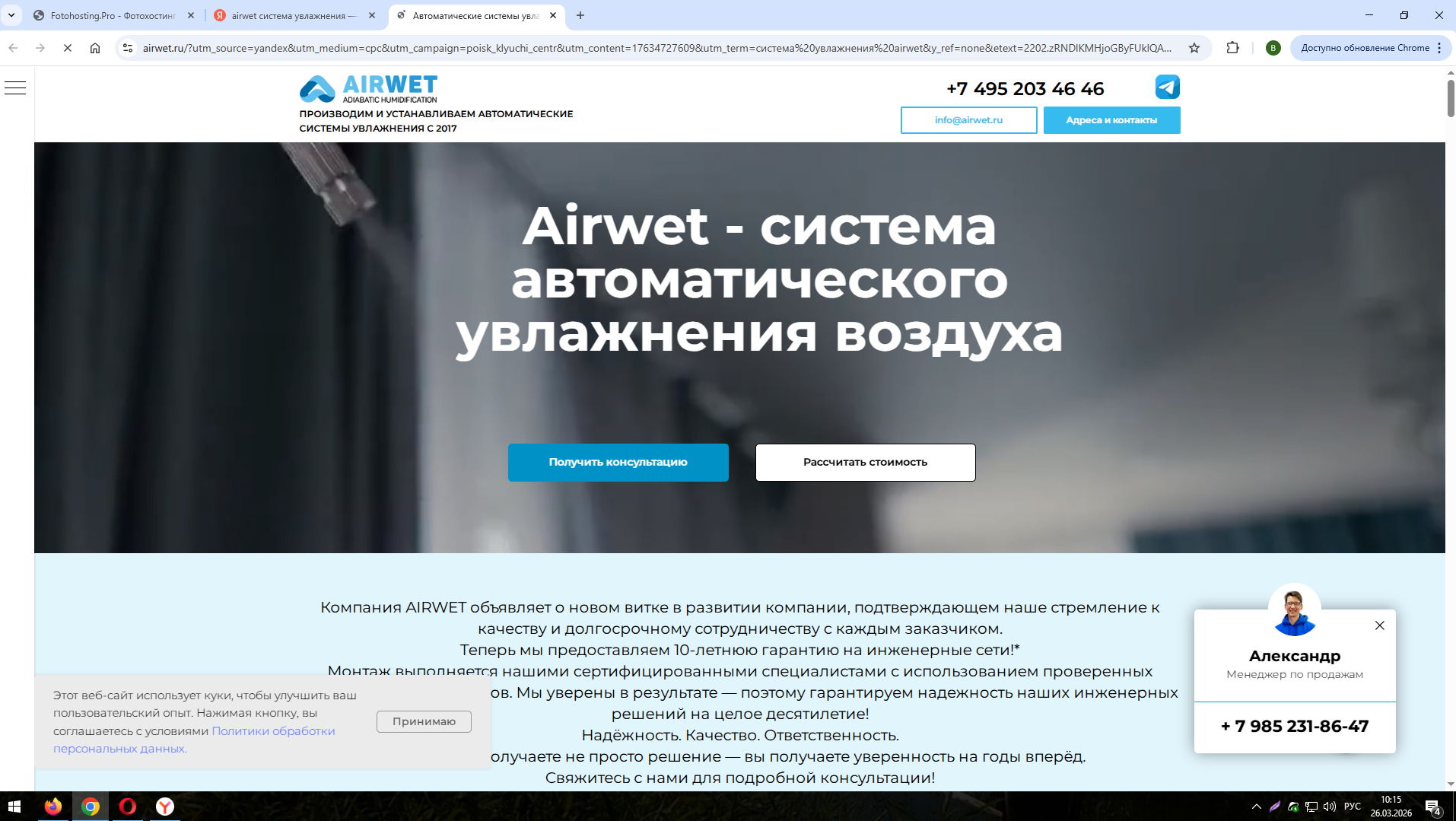The height and width of the screenshot is (821, 1456).
Task: Close the active Airwet tab
Action: [x=553, y=15]
